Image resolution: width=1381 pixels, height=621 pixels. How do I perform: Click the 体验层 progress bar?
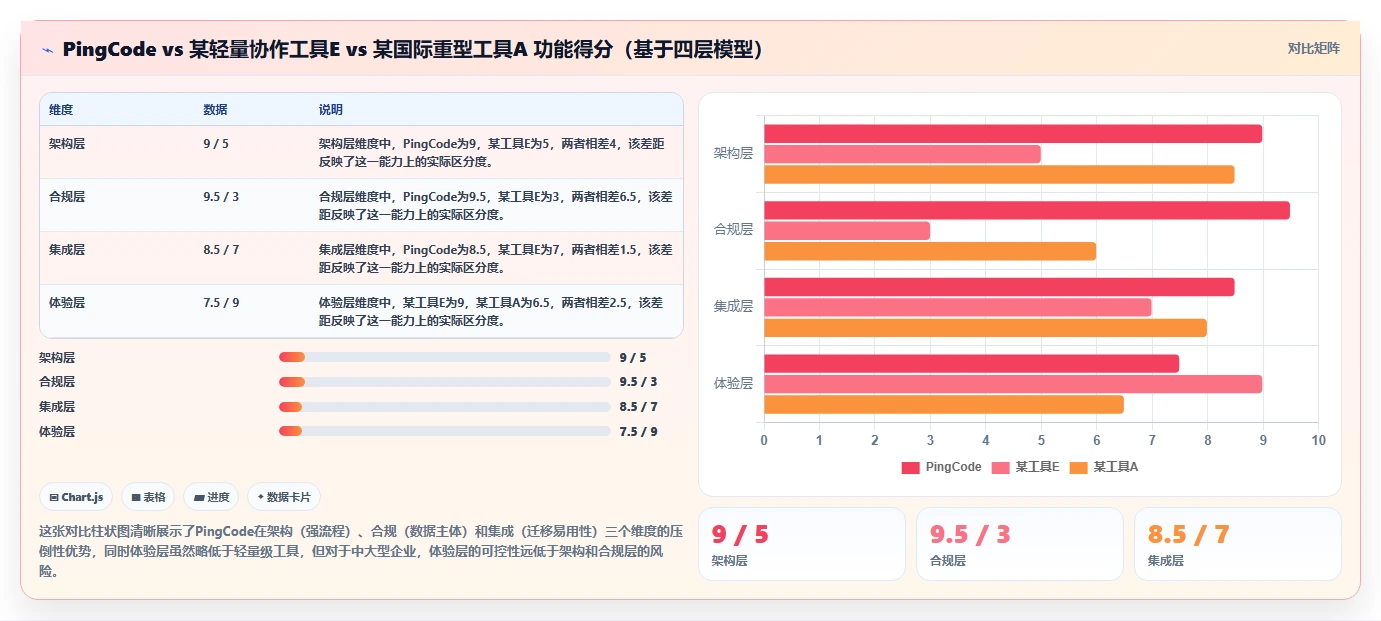444,431
